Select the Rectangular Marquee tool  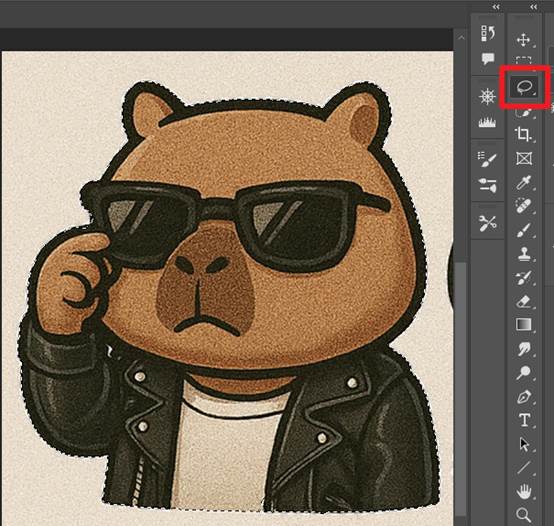(523, 61)
